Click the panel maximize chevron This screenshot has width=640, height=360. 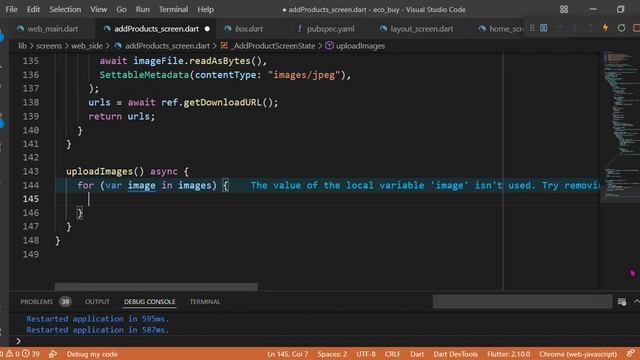tap(636, 302)
